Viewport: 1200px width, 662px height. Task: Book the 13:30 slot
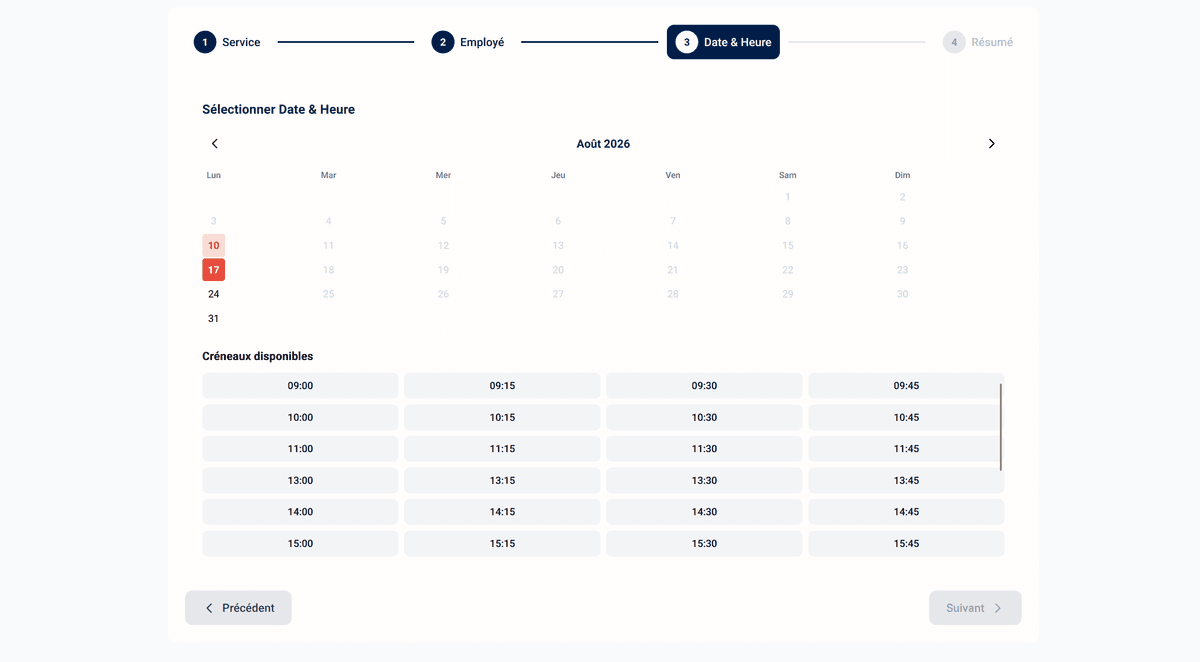pyautogui.click(x=704, y=480)
